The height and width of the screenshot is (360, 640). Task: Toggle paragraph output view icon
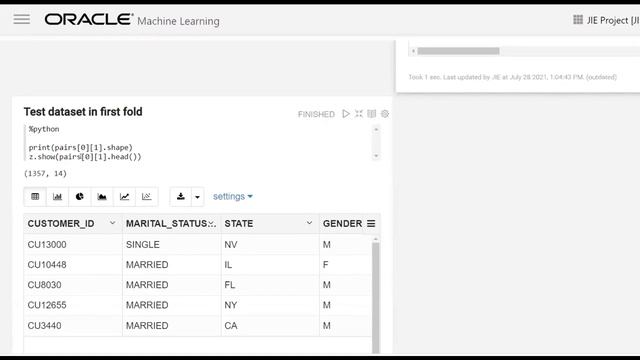[371, 114]
